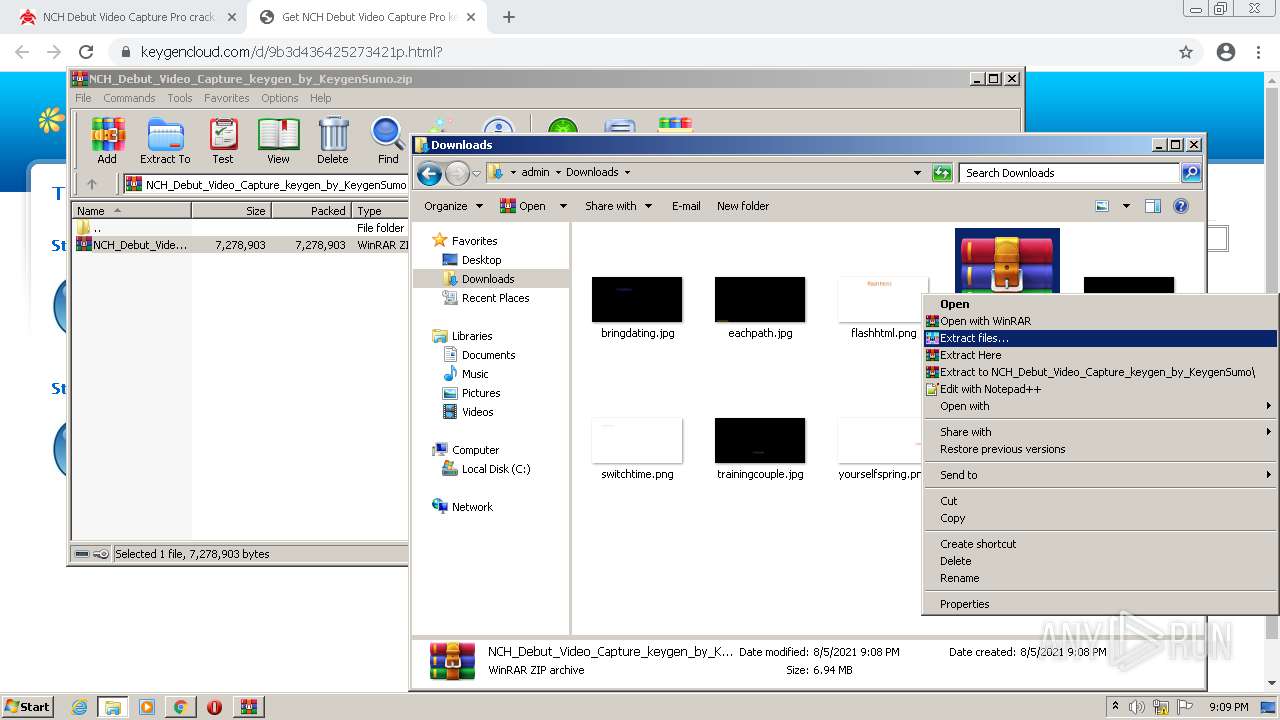1280x720 pixels.
Task: Select Extract to NCH_Debut_Video_Capture folder entry
Action: pos(1100,372)
